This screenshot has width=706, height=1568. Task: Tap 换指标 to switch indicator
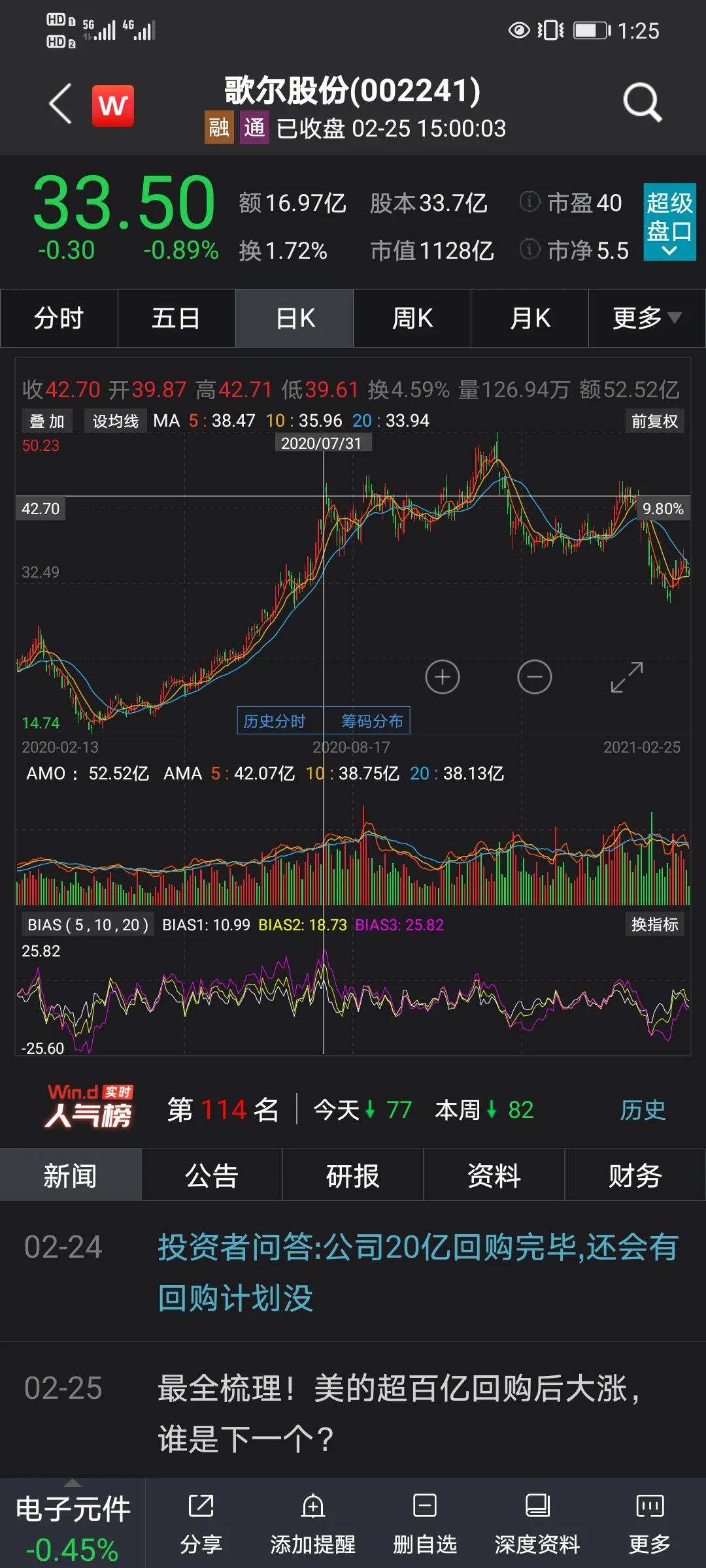coord(654,924)
